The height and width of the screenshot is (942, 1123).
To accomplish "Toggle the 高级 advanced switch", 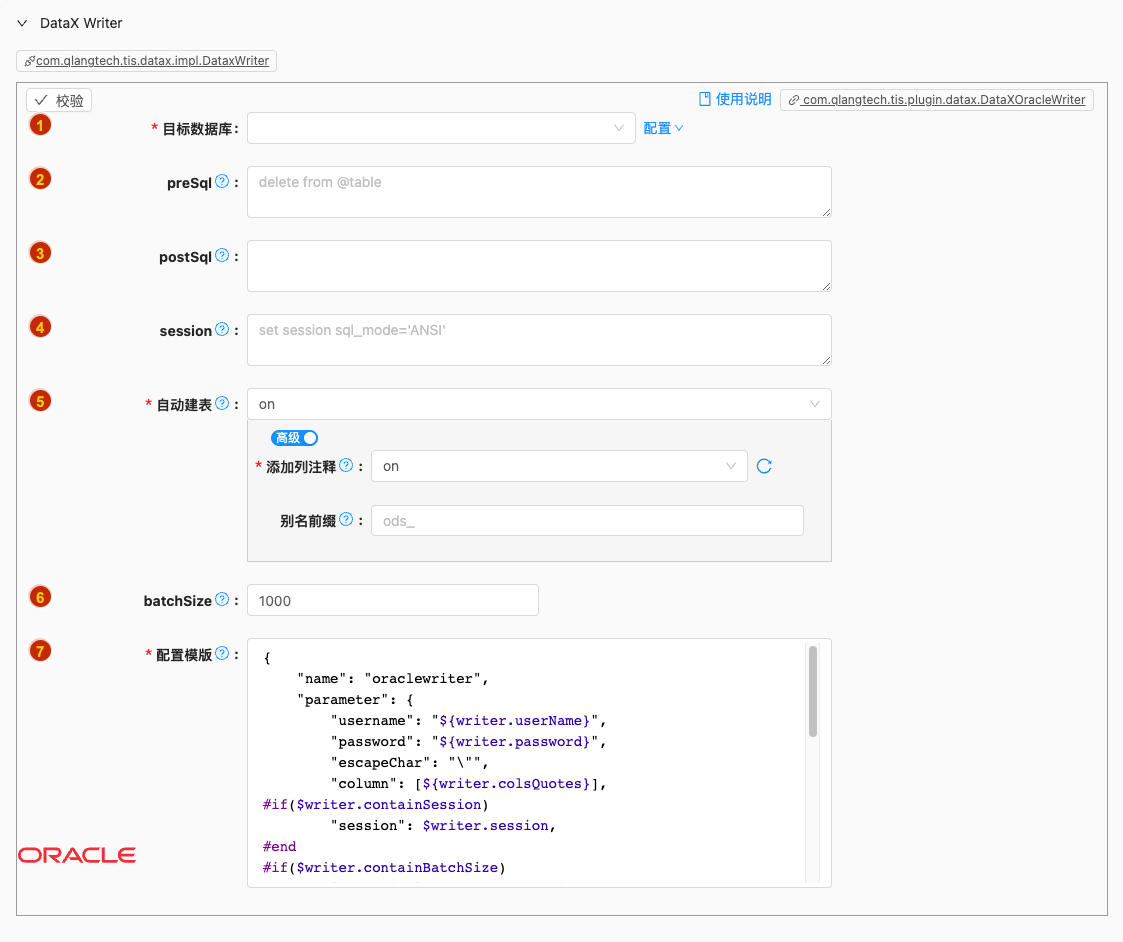I will [295, 438].
